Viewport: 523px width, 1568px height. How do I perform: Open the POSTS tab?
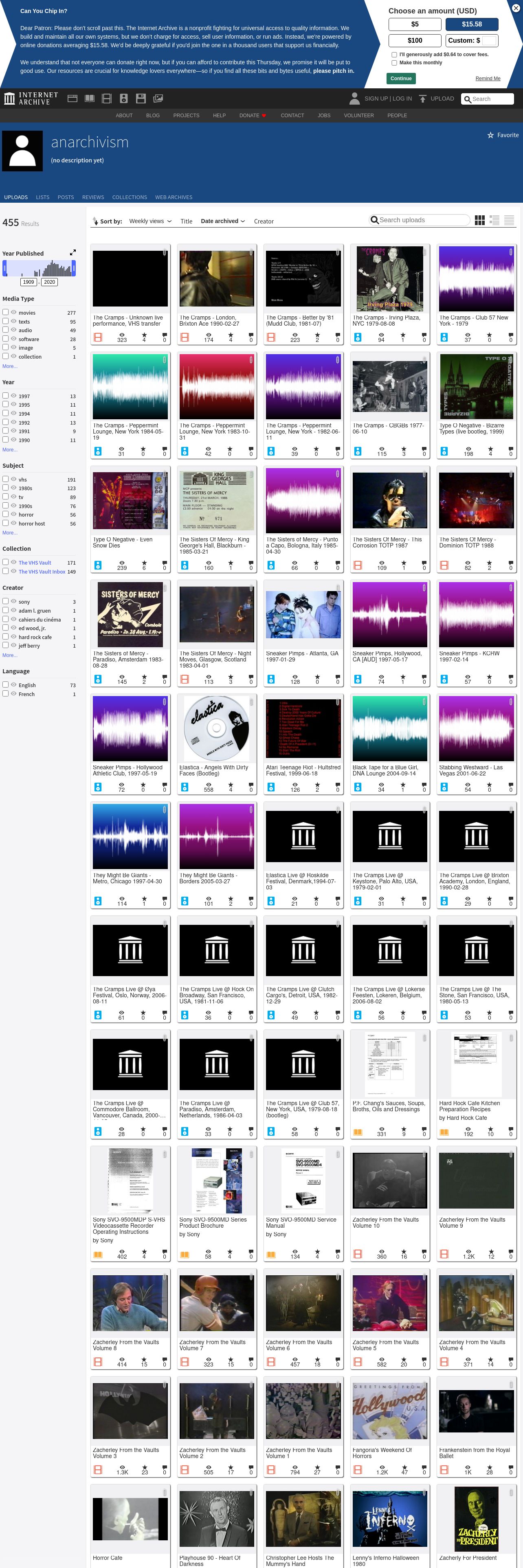[x=66, y=197]
